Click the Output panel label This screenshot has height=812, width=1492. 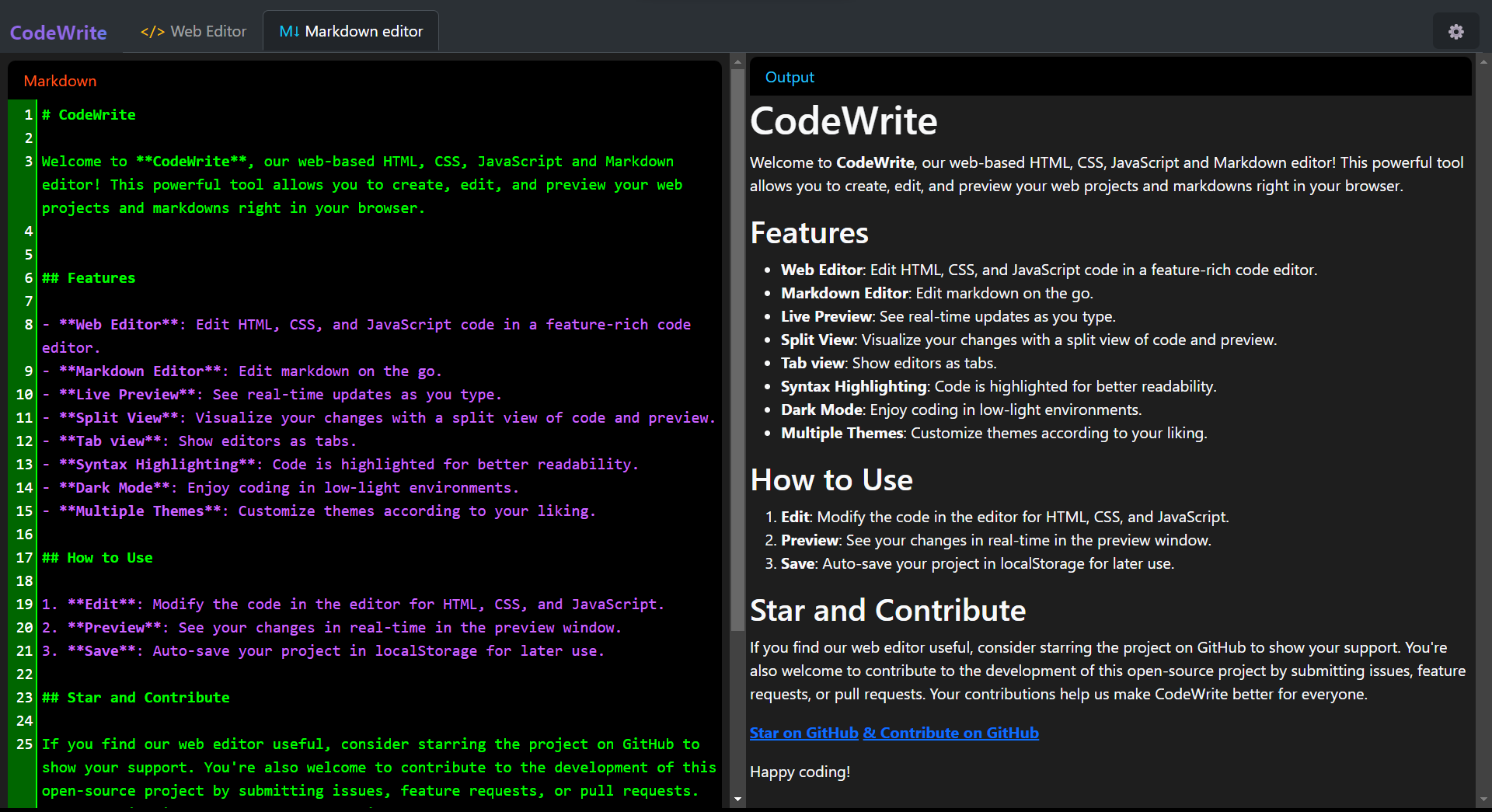coord(790,77)
